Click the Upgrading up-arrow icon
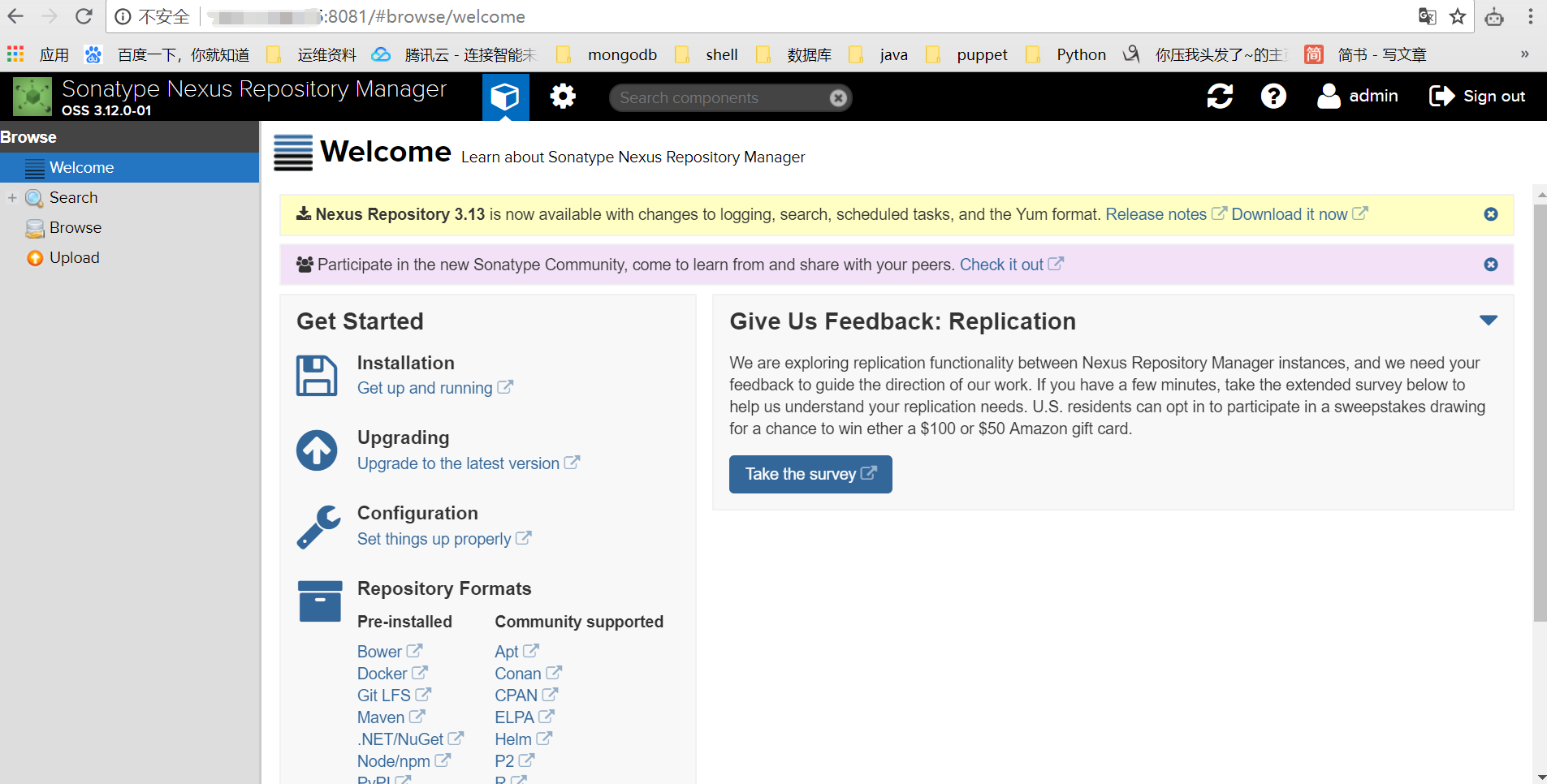This screenshot has width=1547, height=784. 317,450
